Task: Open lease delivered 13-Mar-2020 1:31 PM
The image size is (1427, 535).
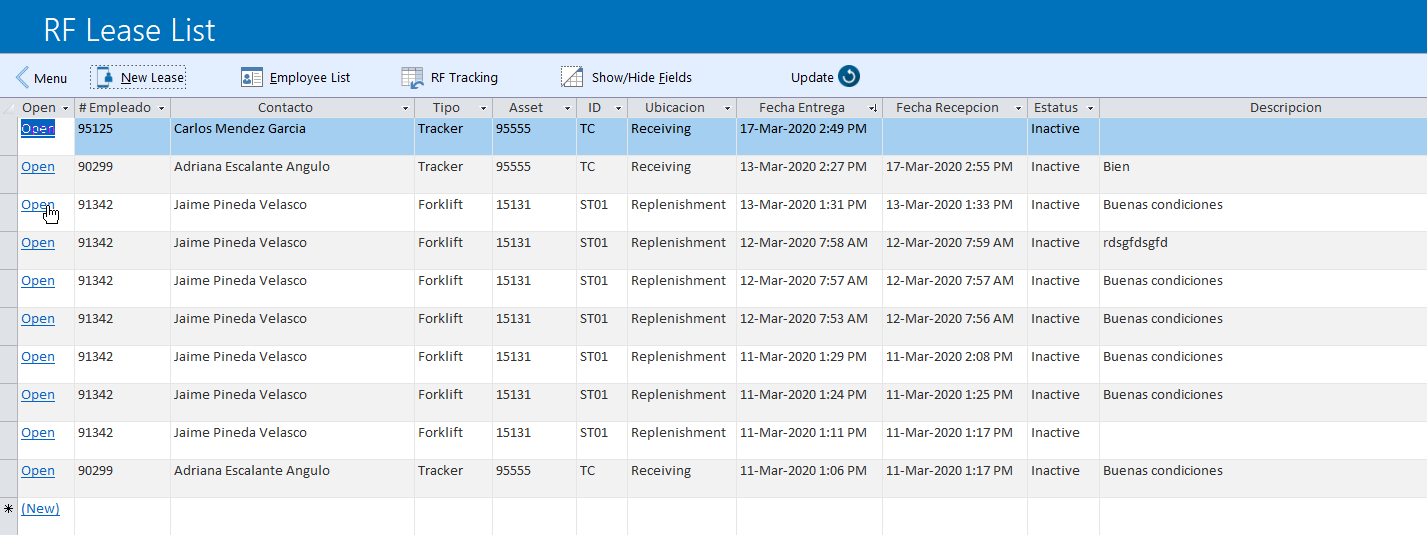Action: pyautogui.click(x=38, y=205)
